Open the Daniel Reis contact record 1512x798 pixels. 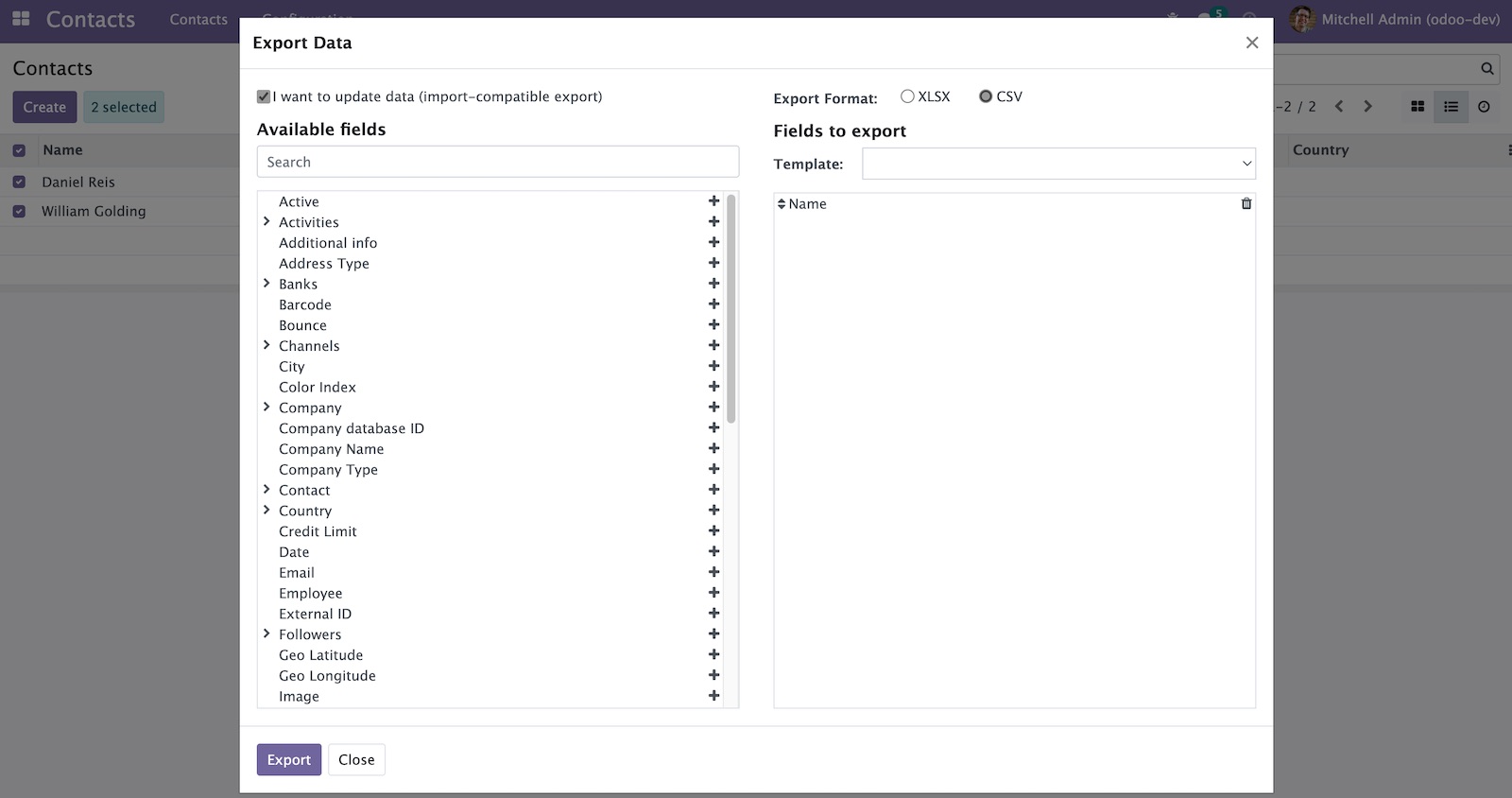point(78,182)
